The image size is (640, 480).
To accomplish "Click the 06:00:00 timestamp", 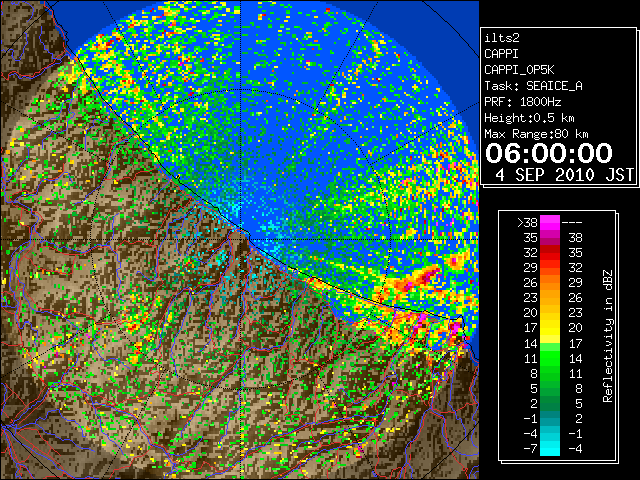I will pos(549,153).
